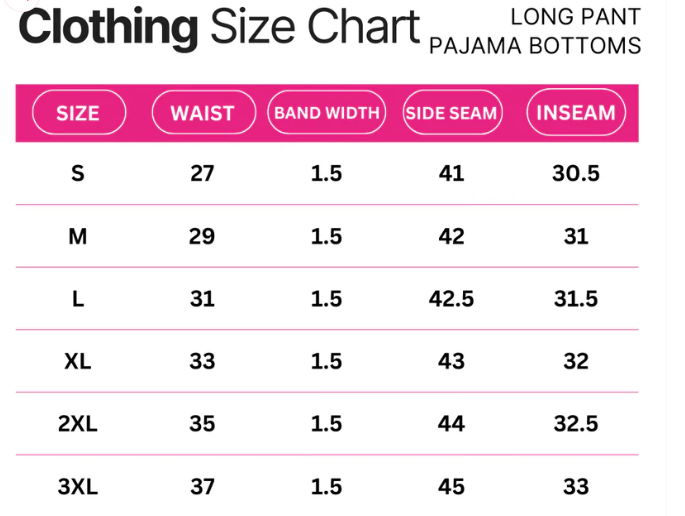This screenshot has width=685, height=516.
Task: Click the SIDE SEAM header pill
Action: (x=451, y=112)
